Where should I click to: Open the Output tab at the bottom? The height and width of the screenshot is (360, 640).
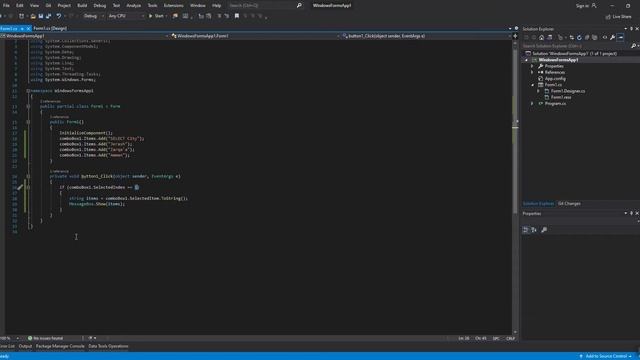pos(25,346)
